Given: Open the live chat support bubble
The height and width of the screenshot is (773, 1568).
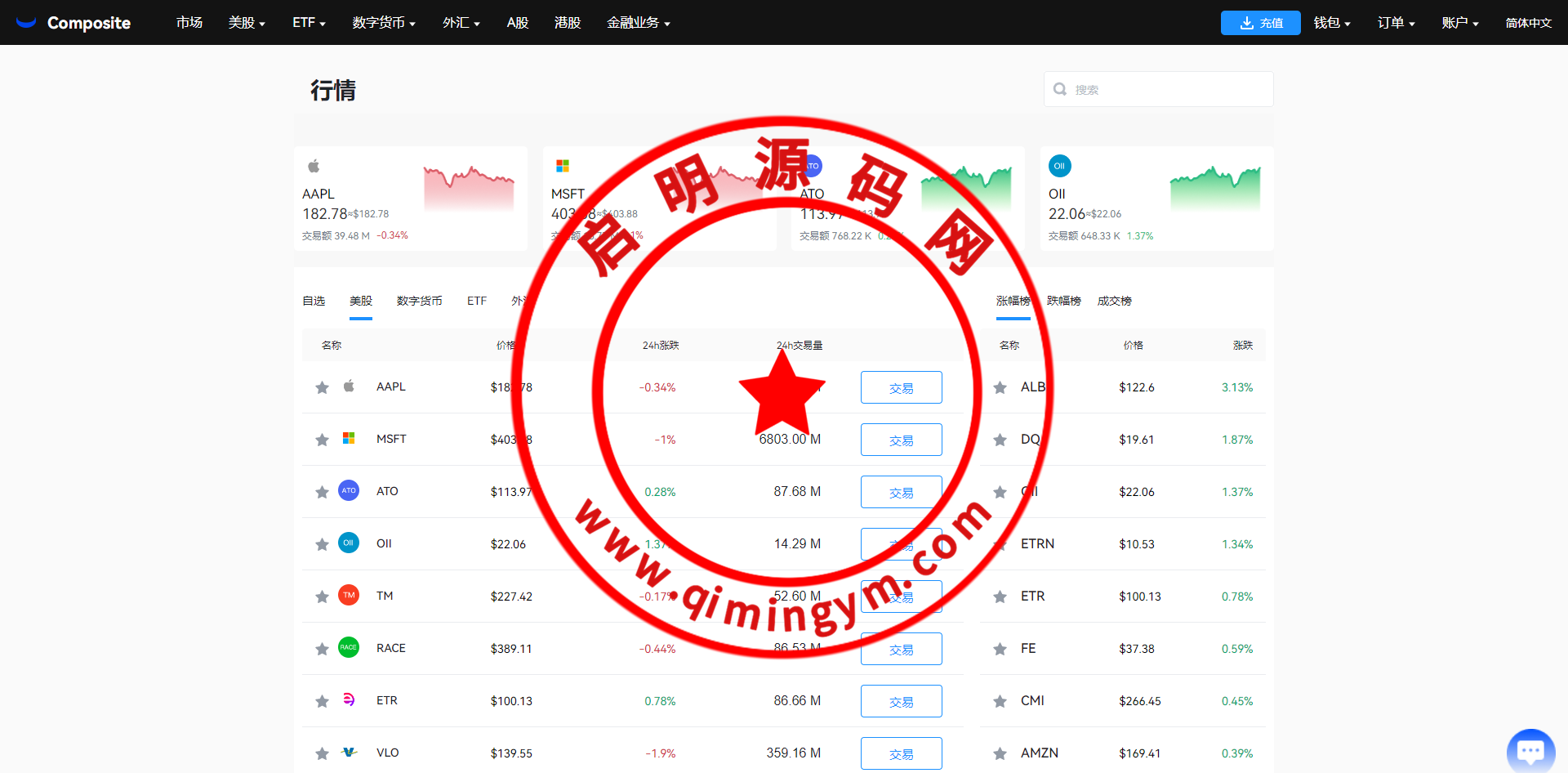Looking at the screenshot, I should point(1530,749).
